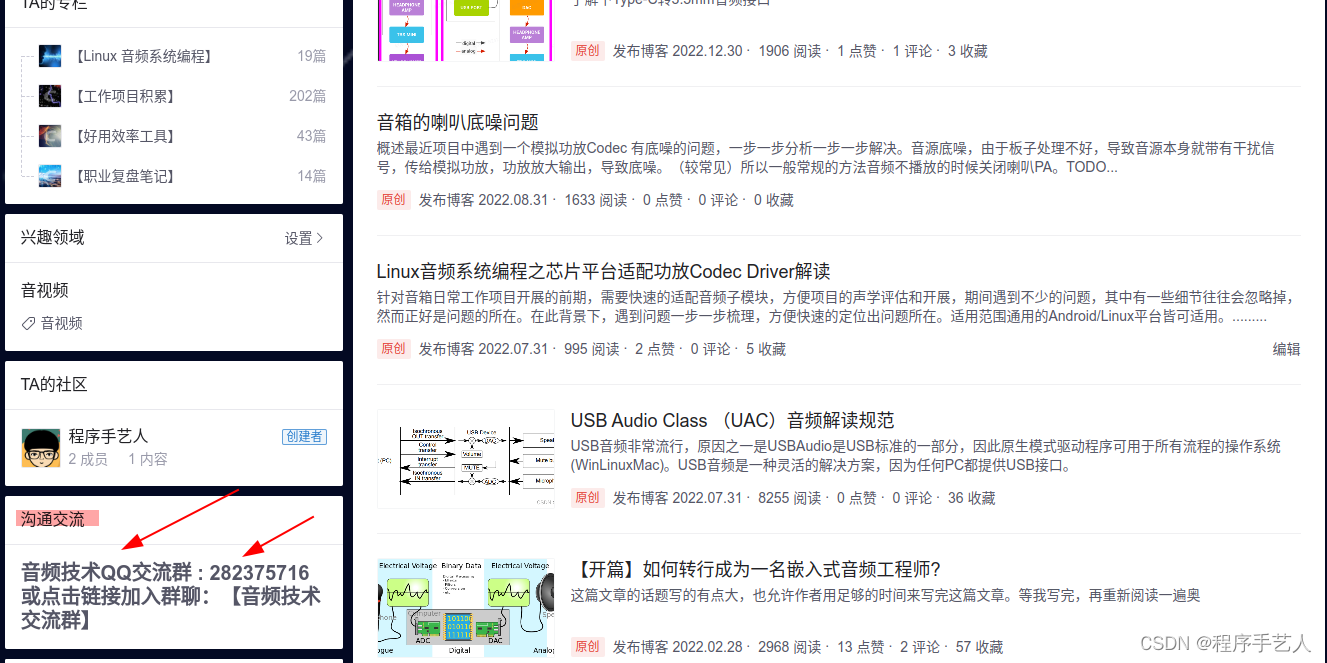Click the 程序手艺人 community avatar
Image resolution: width=1327 pixels, height=663 pixels.
(x=41, y=447)
